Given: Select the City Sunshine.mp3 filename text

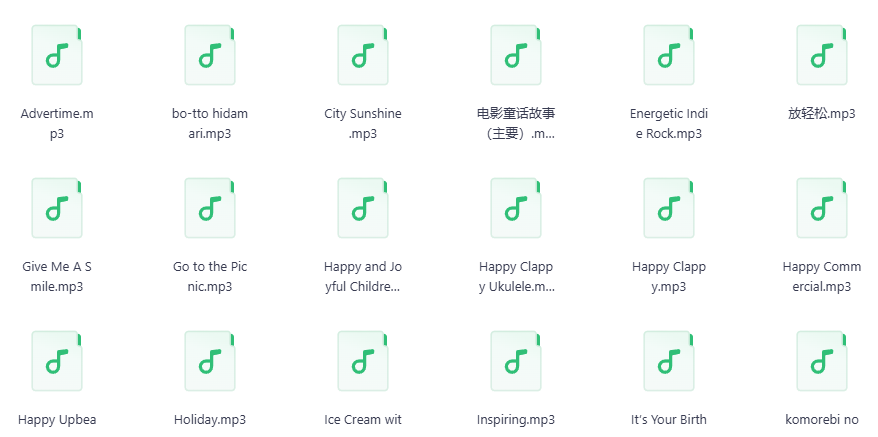Looking at the screenshot, I should pyautogui.click(x=363, y=124).
